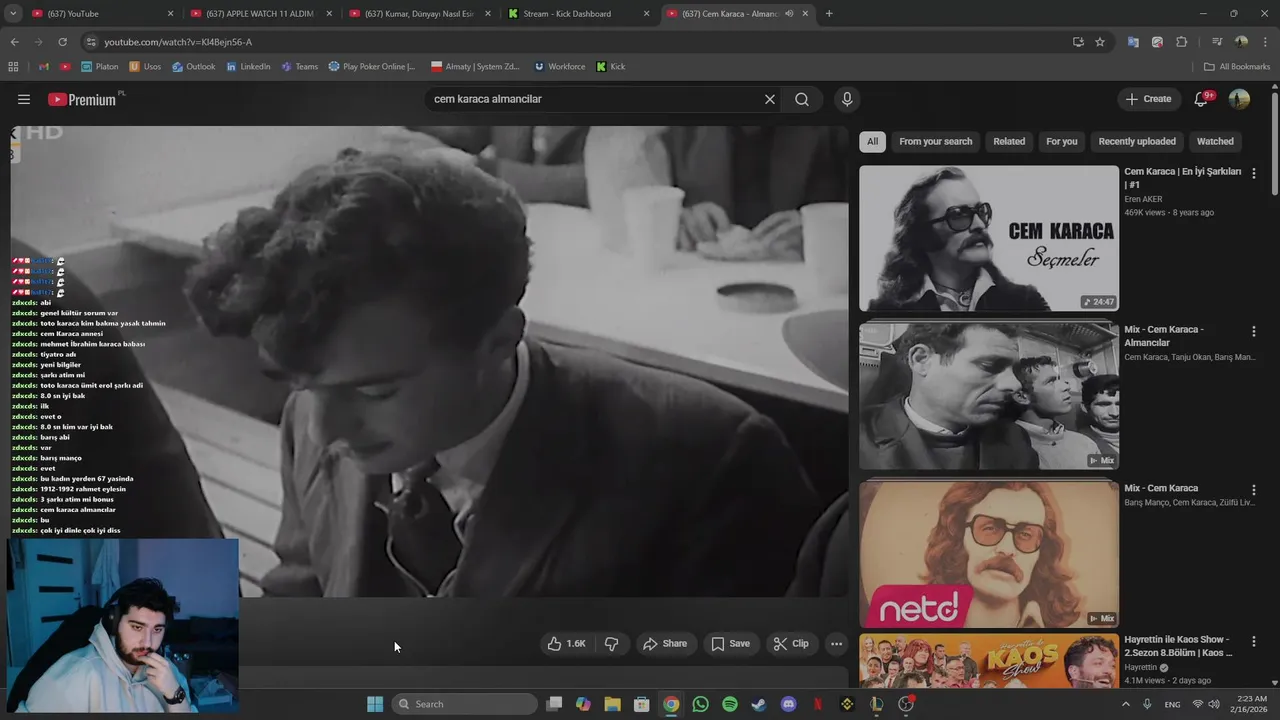This screenshot has width=1280, height=720.
Task: Open File Explorer from the taskbar
Action: pos(612,704)
